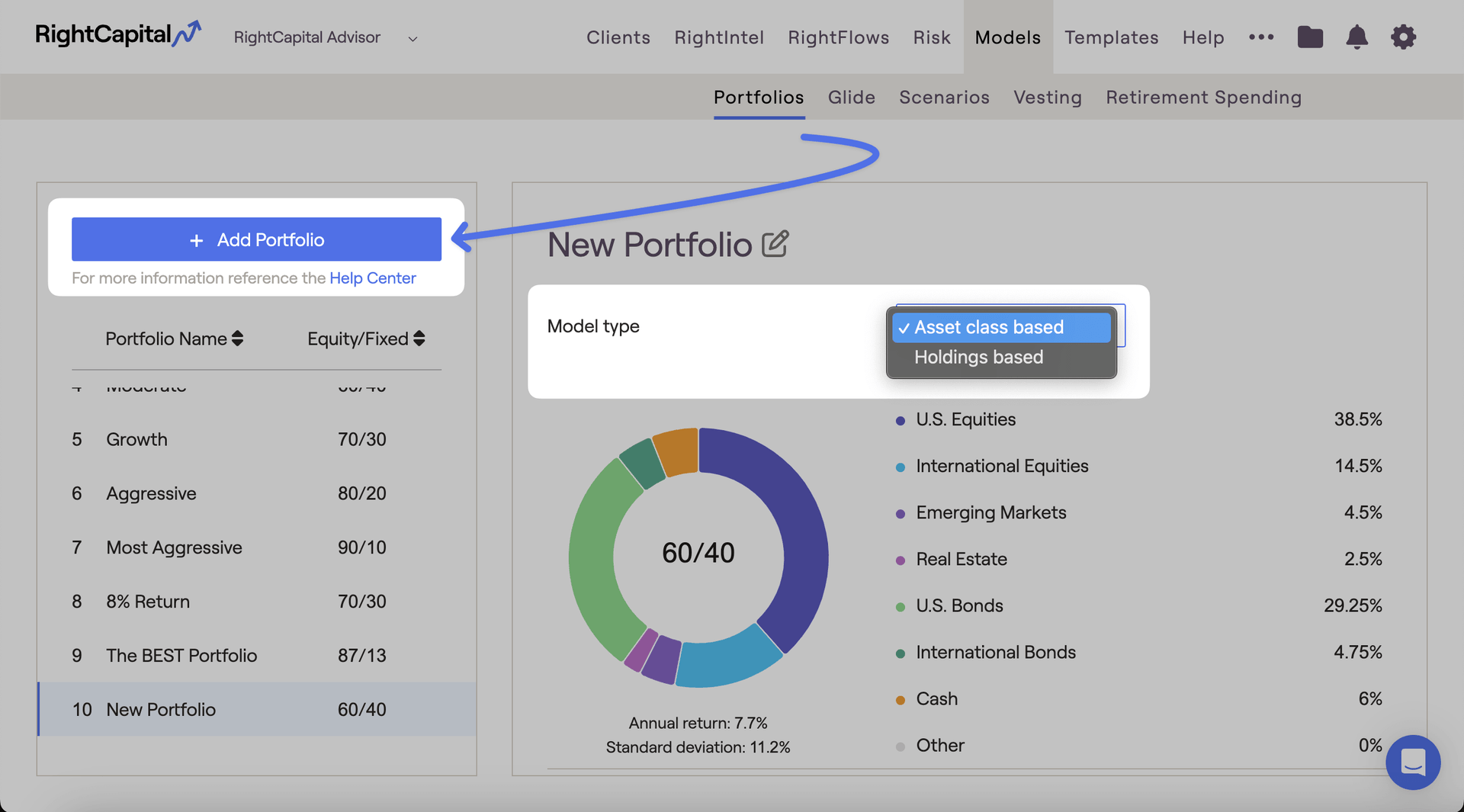
Task: Click the Model type label
Action: click(593, 326)
